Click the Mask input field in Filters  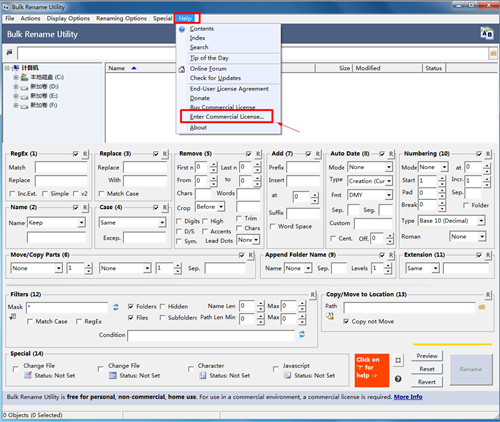coord(67,307)
